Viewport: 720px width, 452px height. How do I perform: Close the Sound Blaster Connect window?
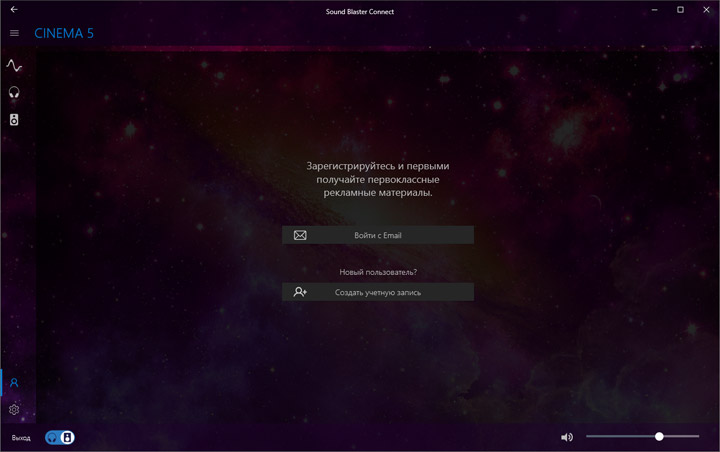point(706,10)
